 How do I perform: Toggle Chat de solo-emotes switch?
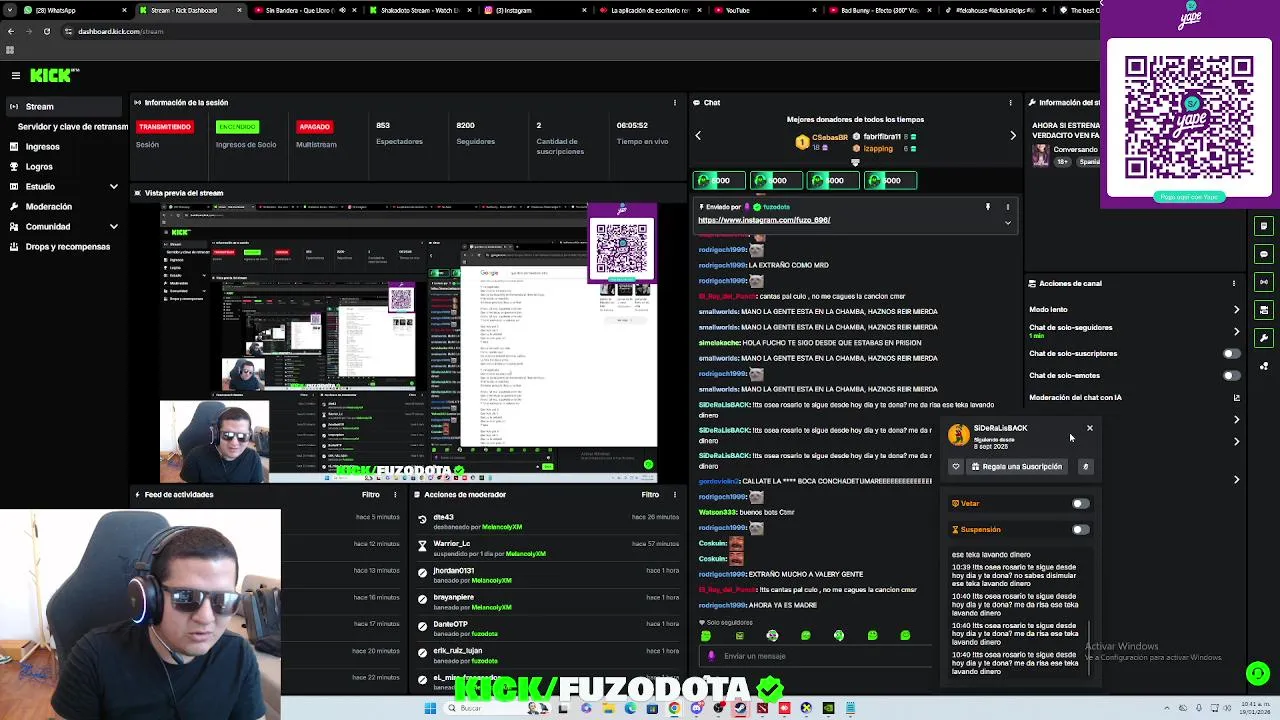1231,375
